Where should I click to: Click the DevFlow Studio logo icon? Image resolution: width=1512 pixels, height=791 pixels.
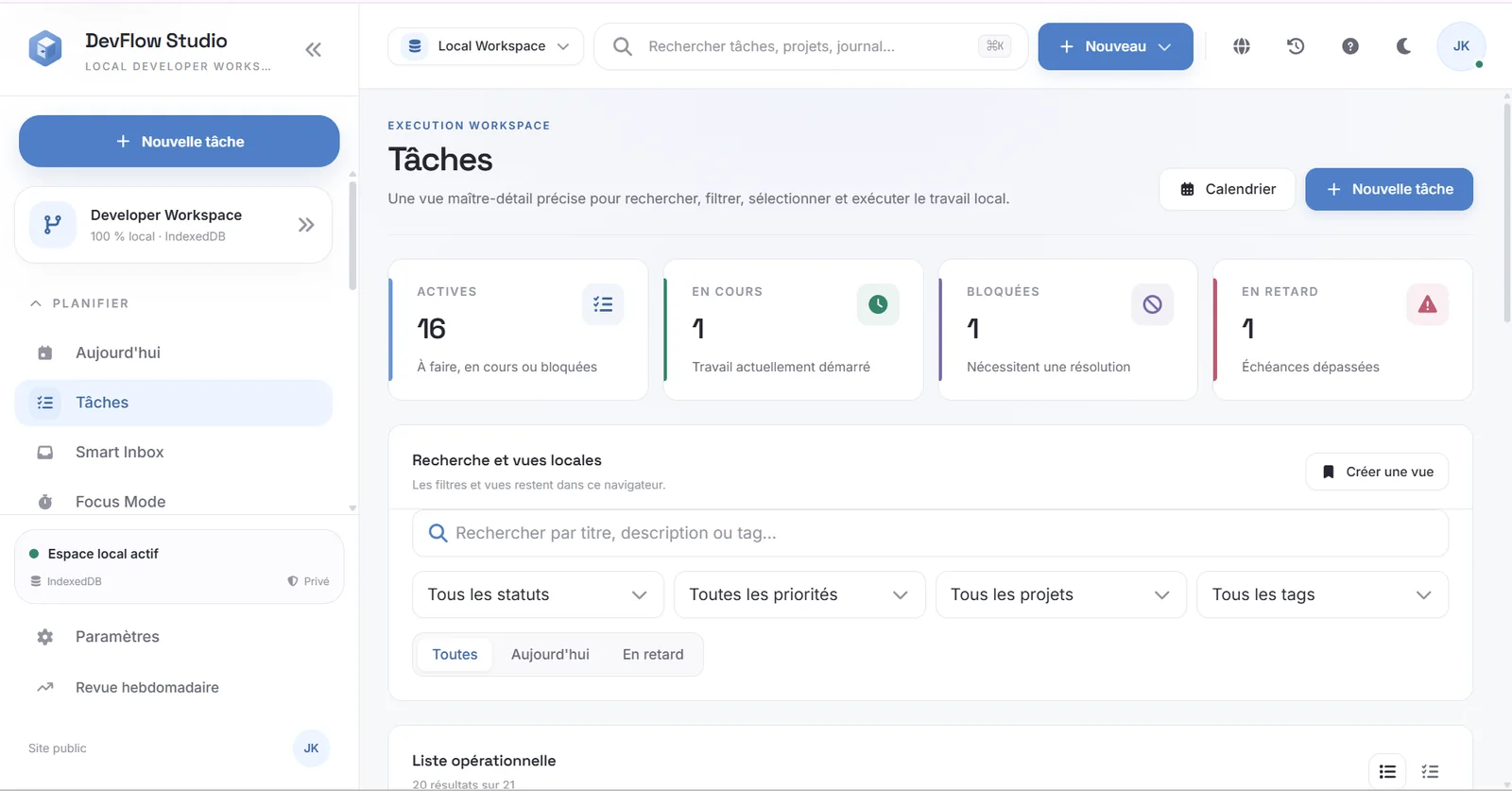point(45,48)
